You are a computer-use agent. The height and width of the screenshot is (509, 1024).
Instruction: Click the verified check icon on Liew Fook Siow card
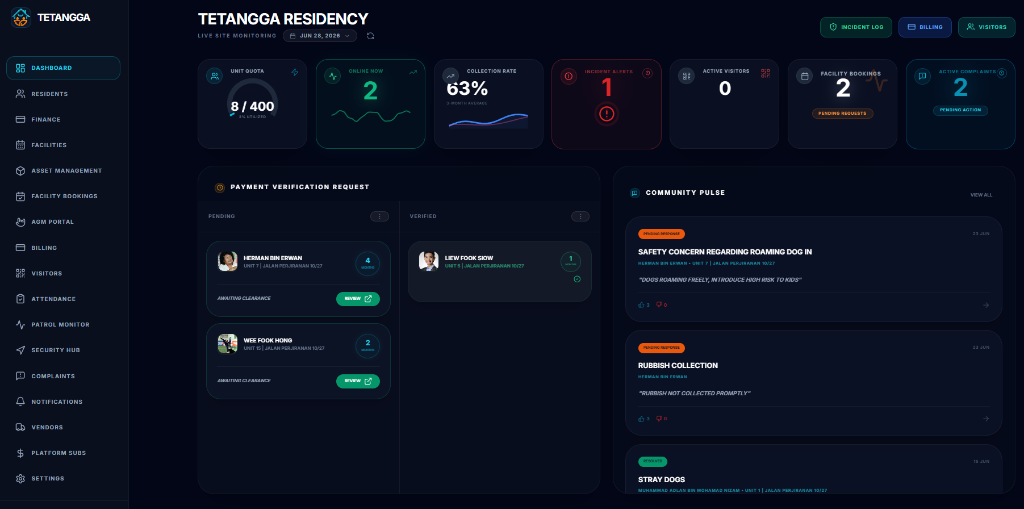577,280
